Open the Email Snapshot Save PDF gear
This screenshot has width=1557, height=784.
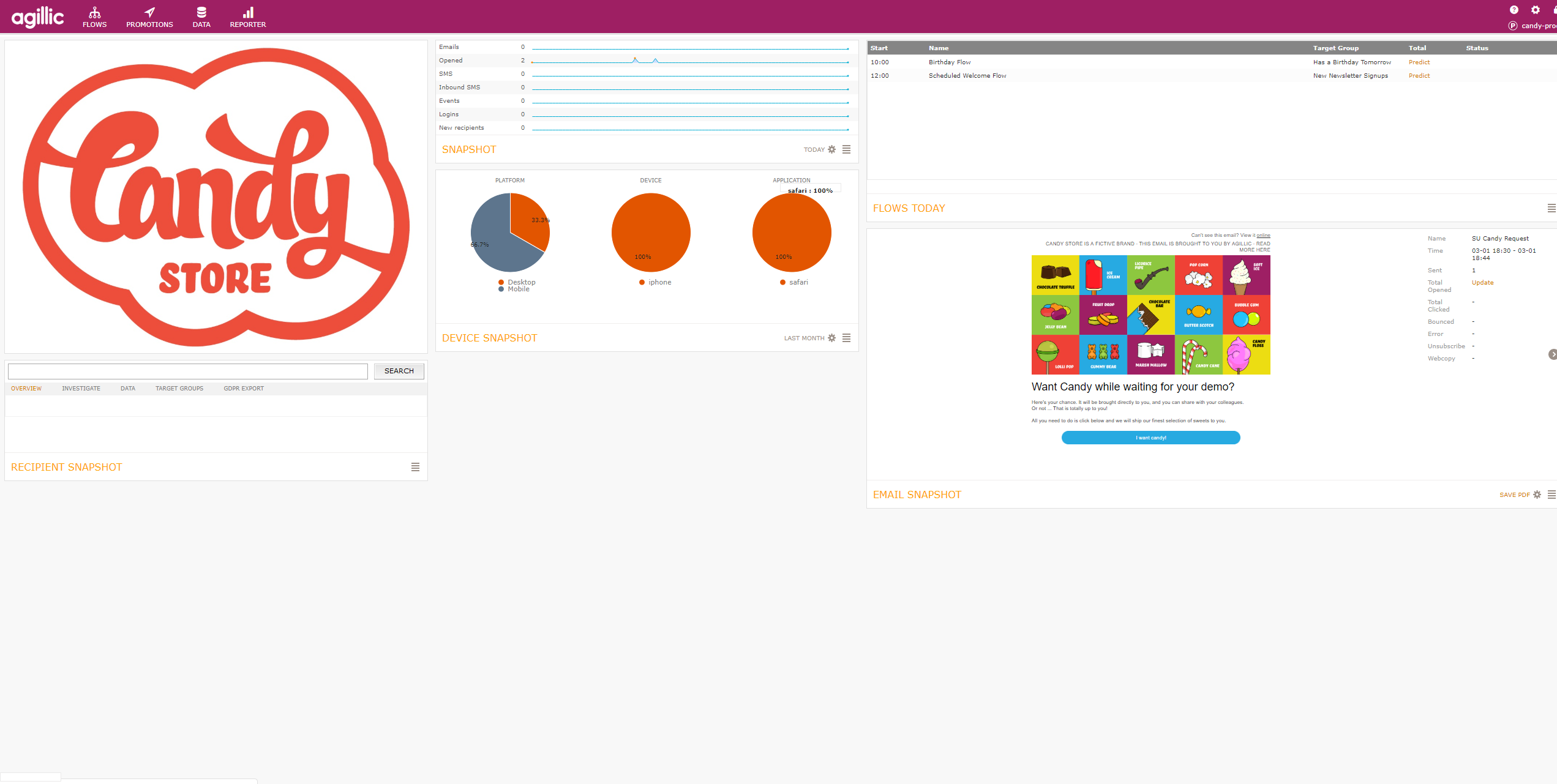[x=1537, y=495]
